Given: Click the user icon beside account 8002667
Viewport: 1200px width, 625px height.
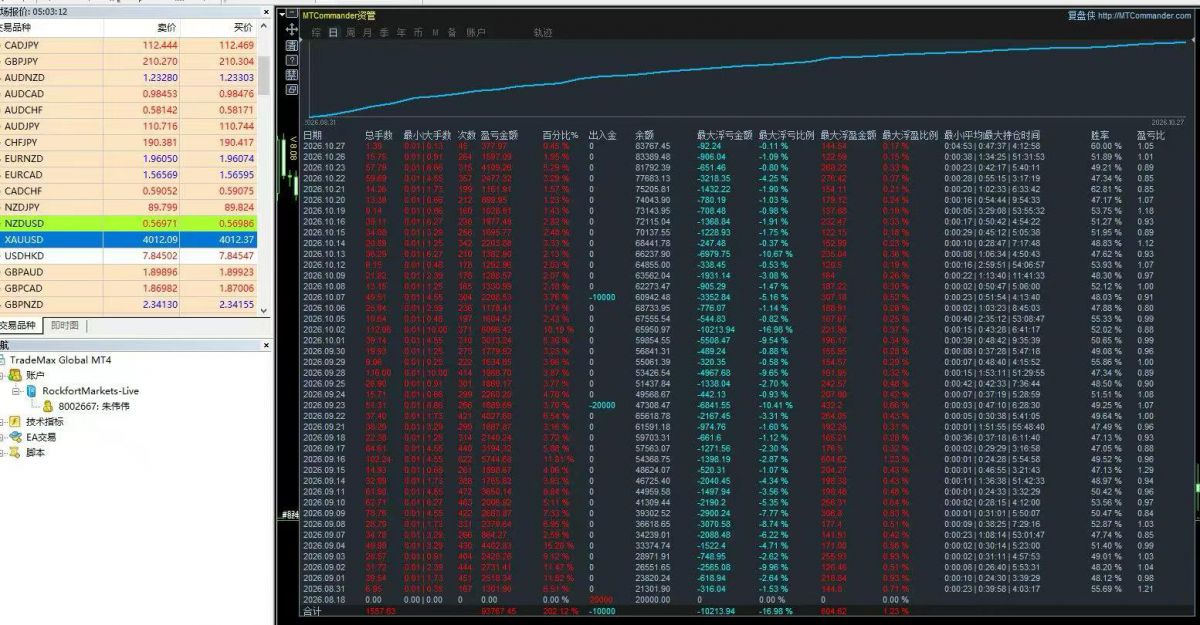Looking at the screenshot, I should tap(47, 406).
